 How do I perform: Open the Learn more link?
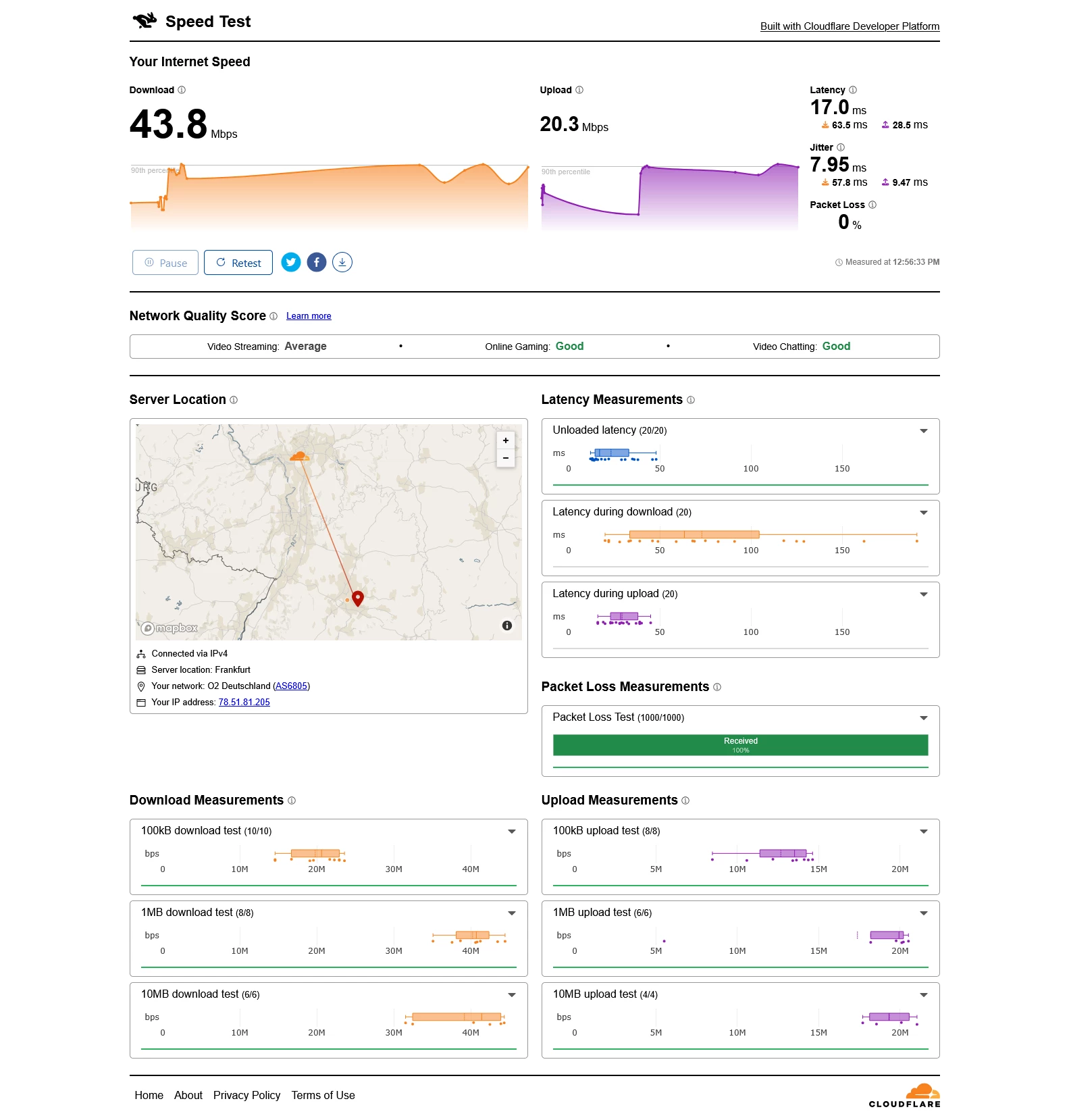click(309, 316)
